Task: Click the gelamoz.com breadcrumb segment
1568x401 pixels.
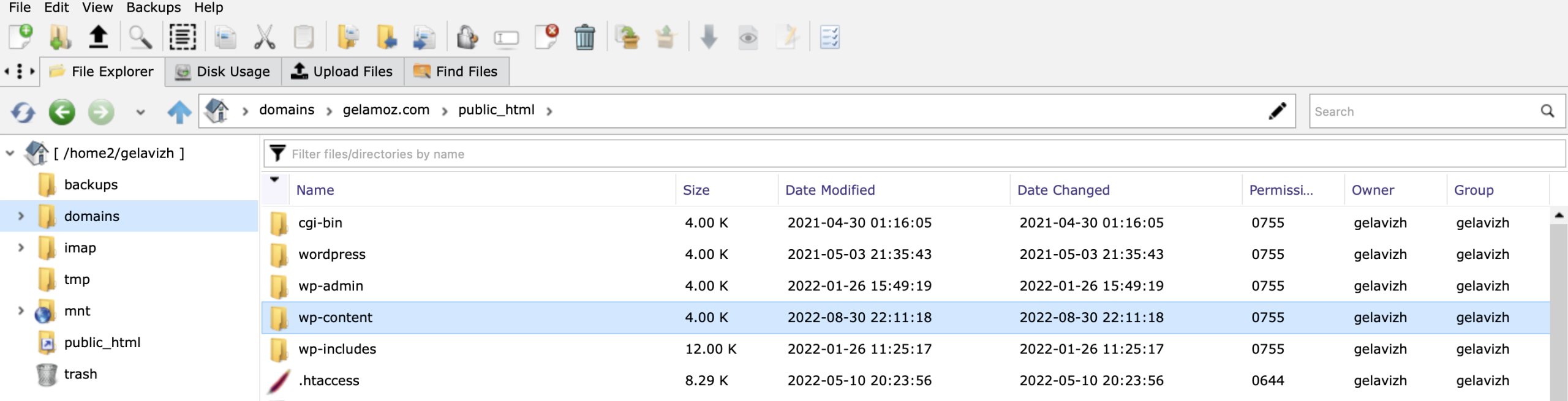Action: click(386, 110)
